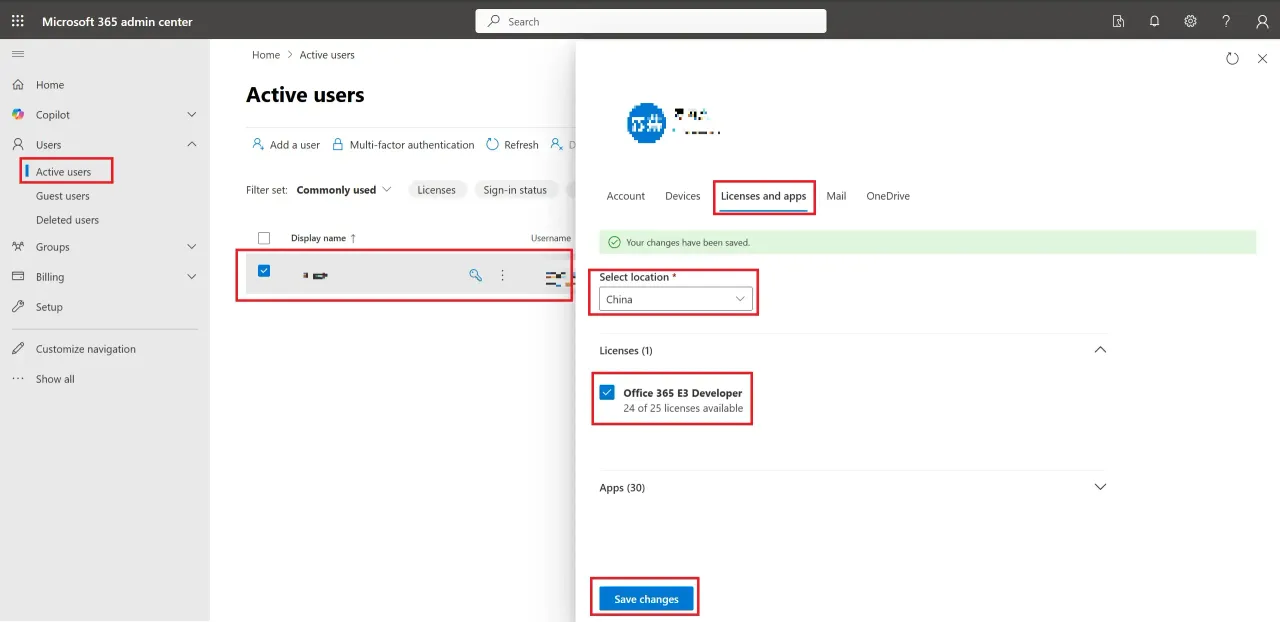The image size is (1280, 622).
Task: Open the notifications bell
Action: (x=1154, y=21)
